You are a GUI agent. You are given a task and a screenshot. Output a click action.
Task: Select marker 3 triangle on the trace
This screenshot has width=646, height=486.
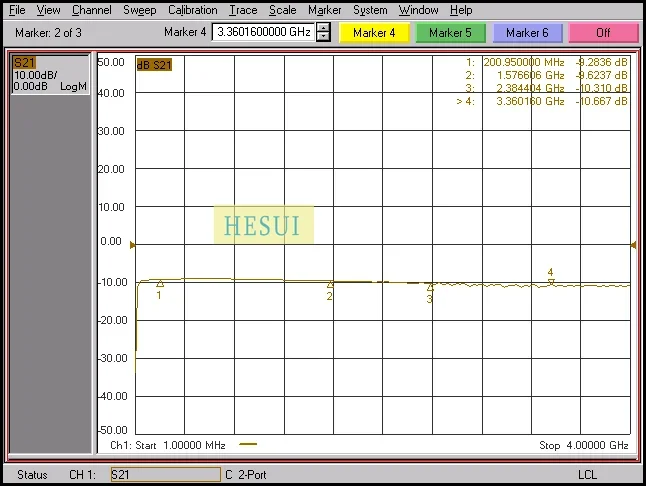pos(430,288)
